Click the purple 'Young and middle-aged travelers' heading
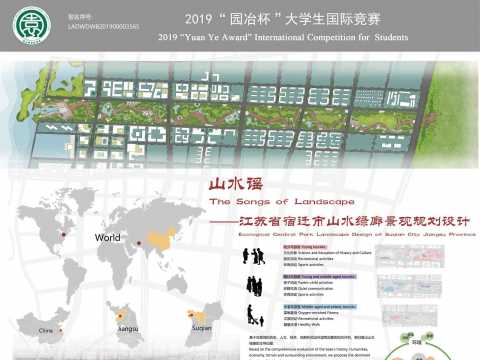 (319, 277)
